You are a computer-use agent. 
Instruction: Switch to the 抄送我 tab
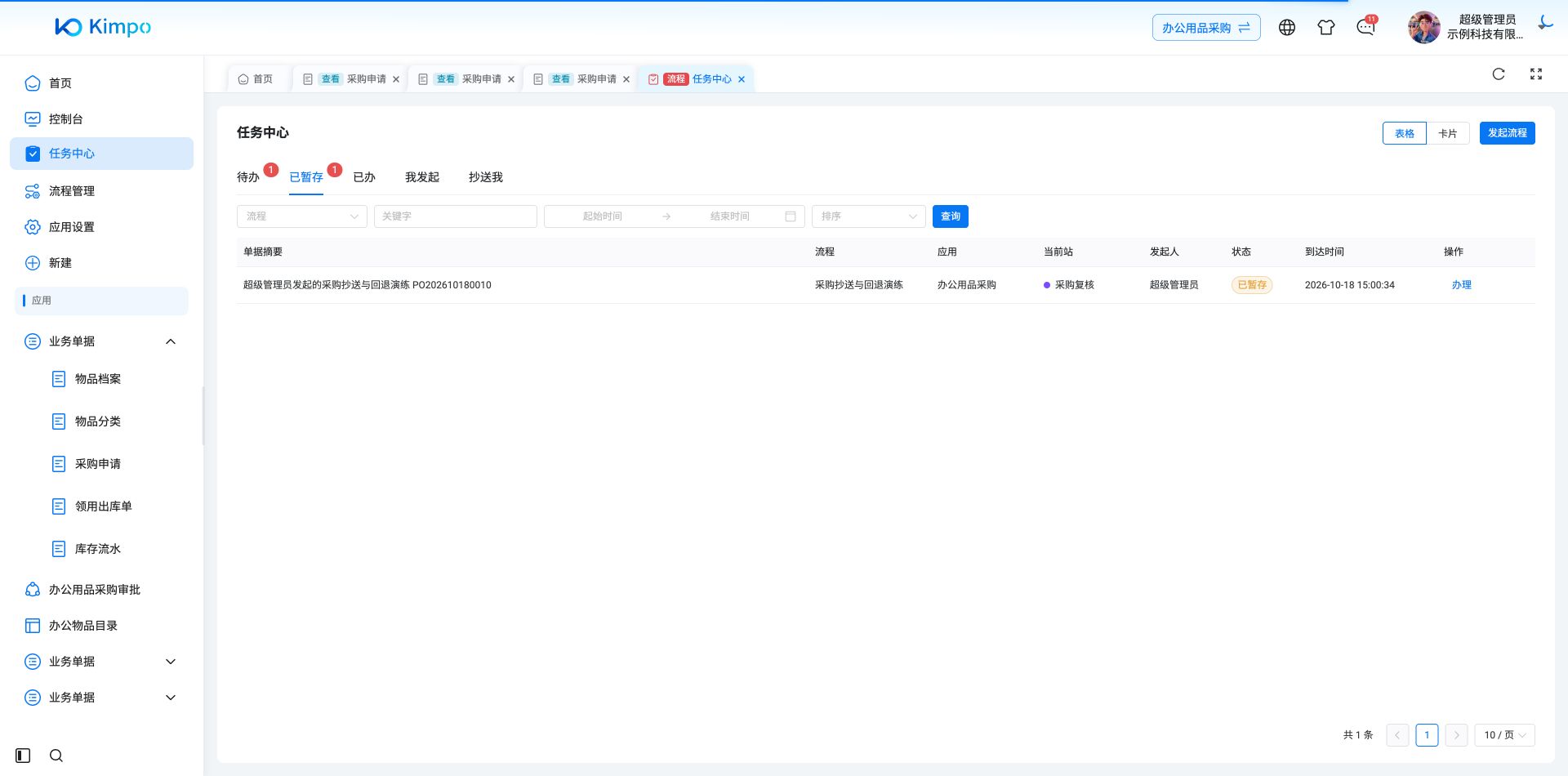486,177
